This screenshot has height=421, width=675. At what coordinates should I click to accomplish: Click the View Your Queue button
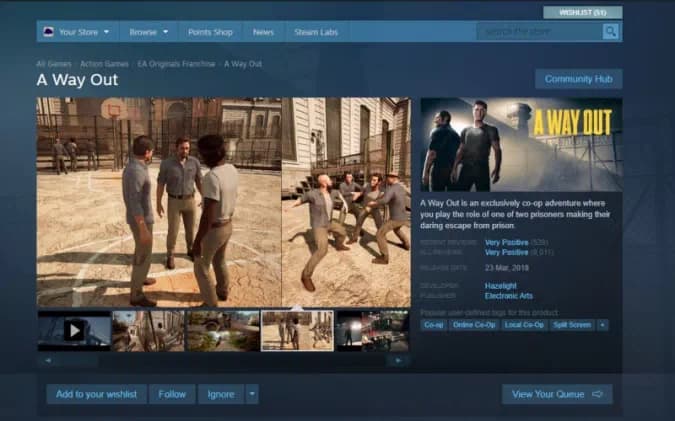tap(557, 394)
